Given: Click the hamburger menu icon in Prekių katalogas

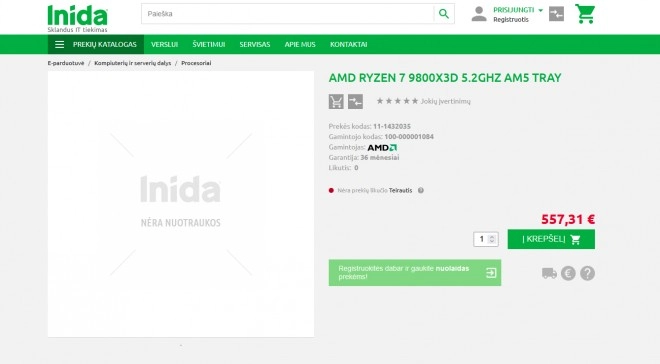Looking at the screenshot, I should click(x=60, y=44).
